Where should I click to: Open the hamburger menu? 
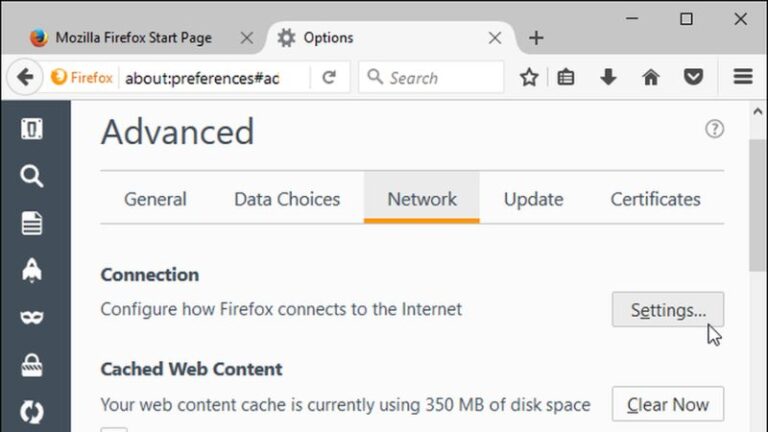[742, 77]
